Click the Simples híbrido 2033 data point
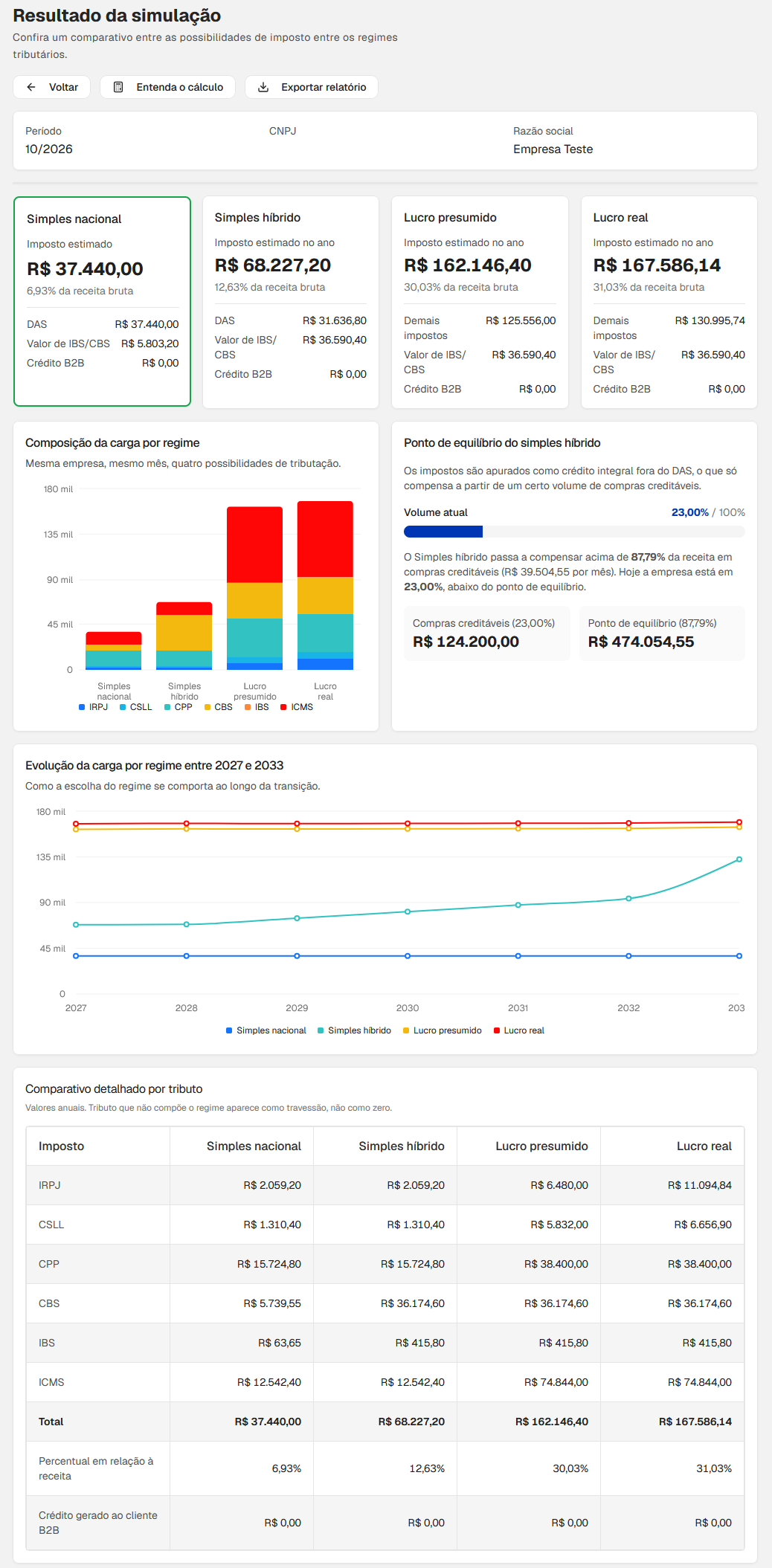 coord(739,859)
